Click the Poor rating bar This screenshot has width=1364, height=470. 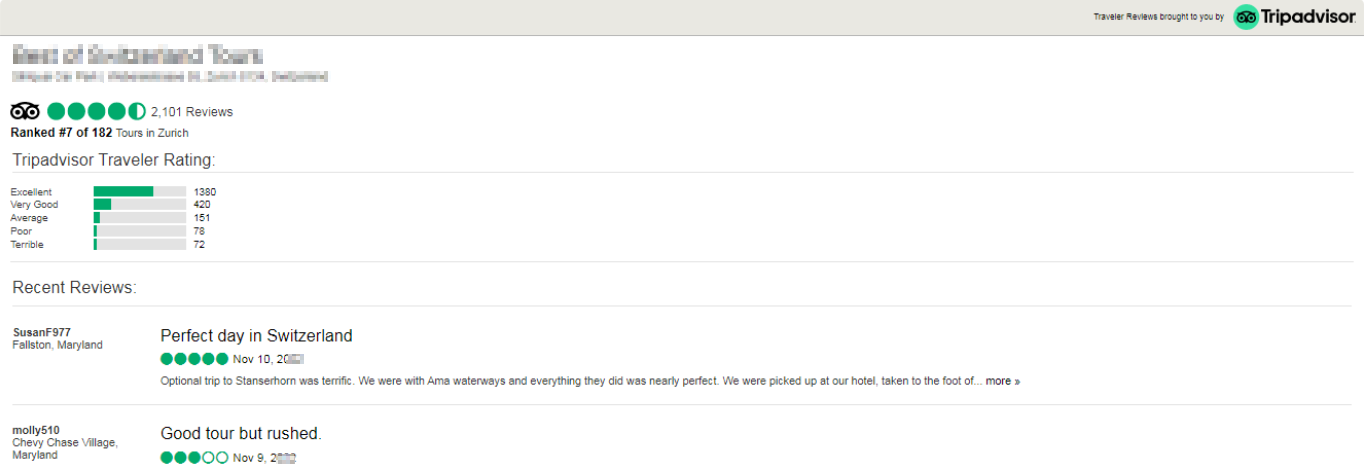coord(139,231)
